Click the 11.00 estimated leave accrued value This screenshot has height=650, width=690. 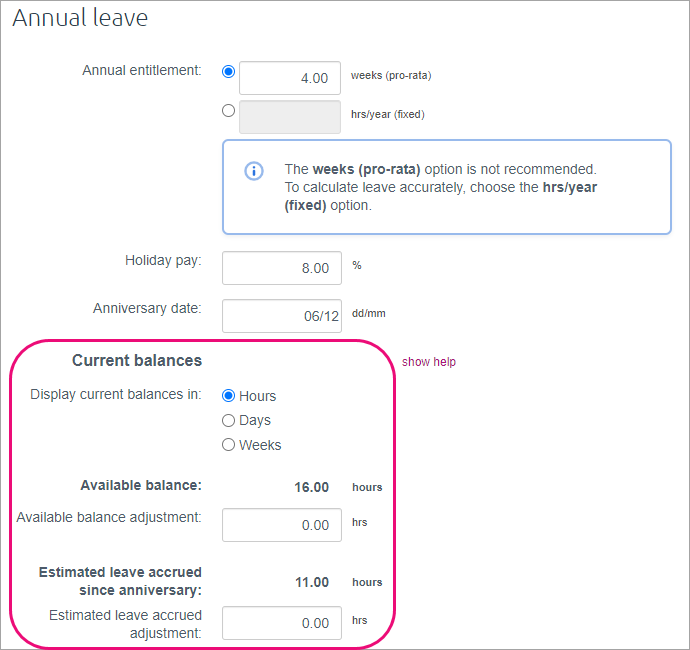pyautogui.click(x=311, y=582)
